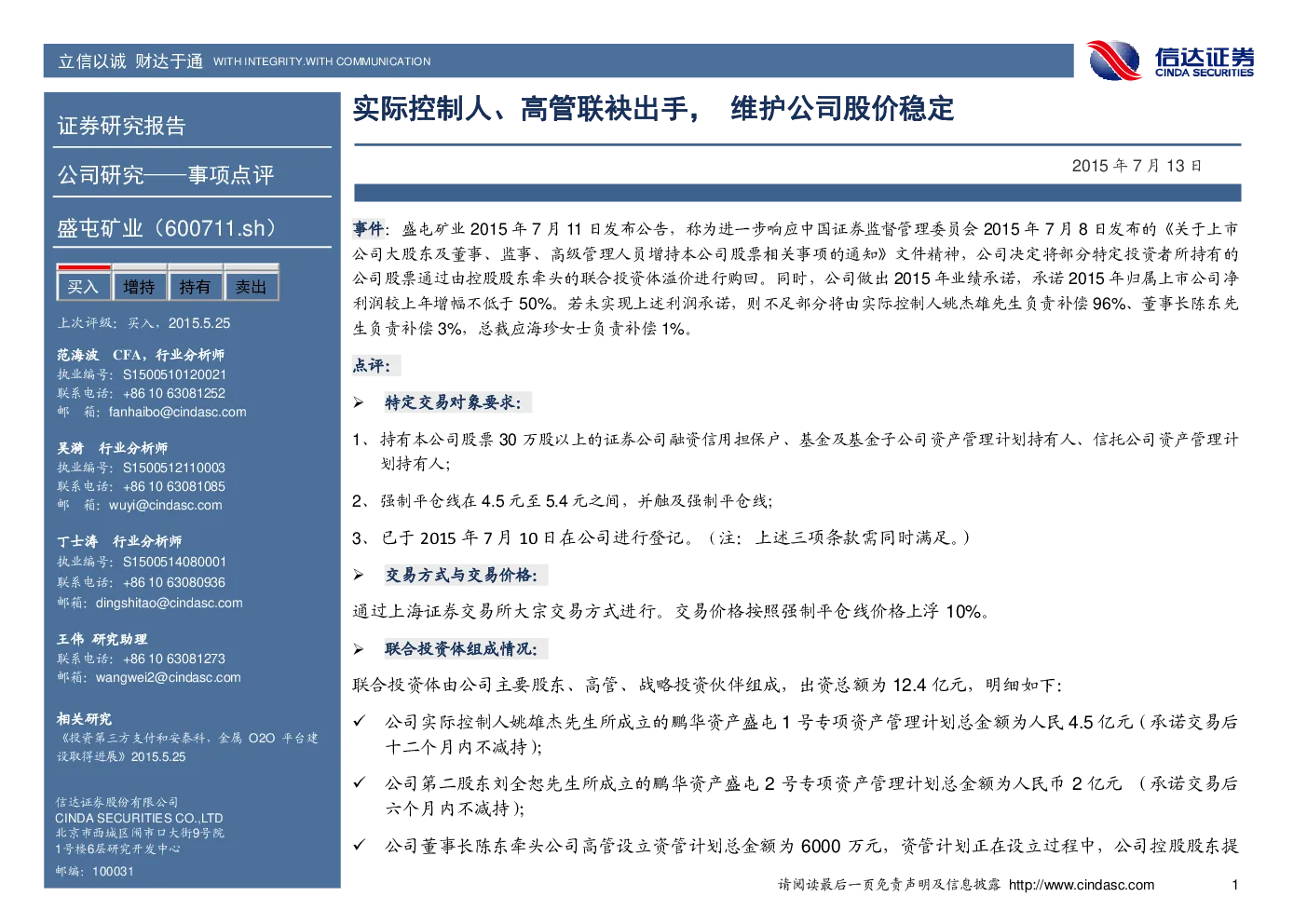Click the text CINDA SECURITIES CO.,LTD
1307x924 pixels.
tap(139, 818)
